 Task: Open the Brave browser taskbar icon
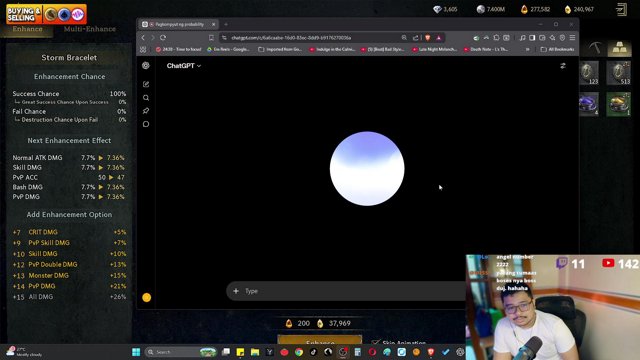431,352
